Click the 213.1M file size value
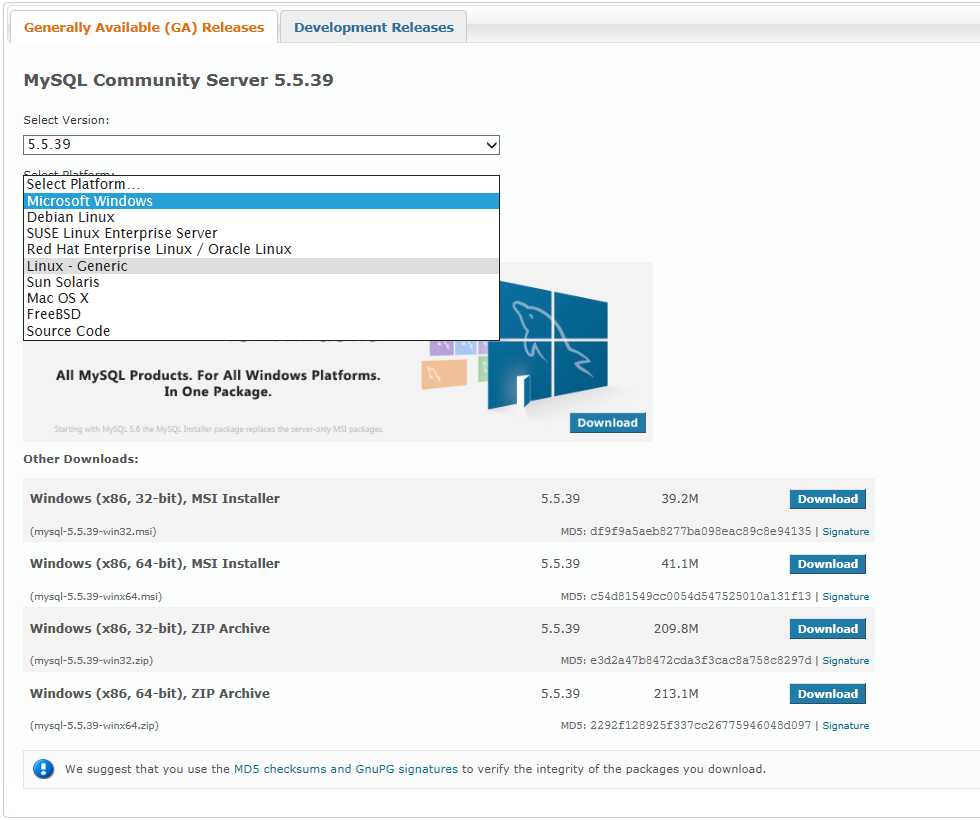 point(676,694)
